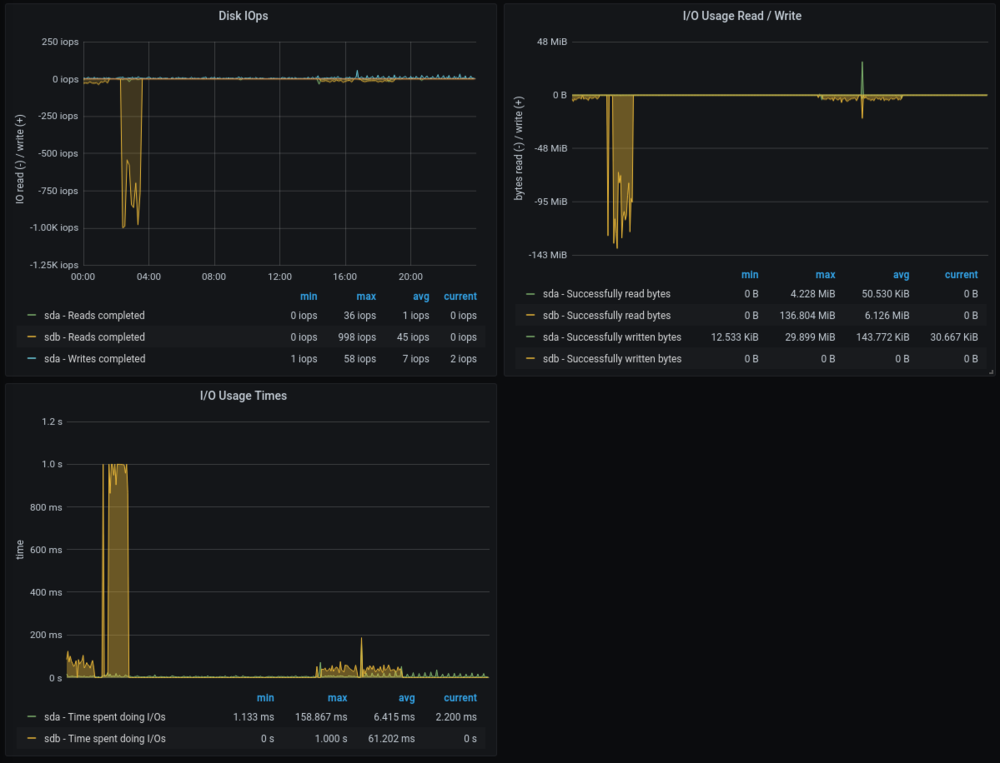The width and height of the screenshot is (1000, 763).
Task: Toggle the sdb - Successfully written bytes series
Action: [612, 359]
